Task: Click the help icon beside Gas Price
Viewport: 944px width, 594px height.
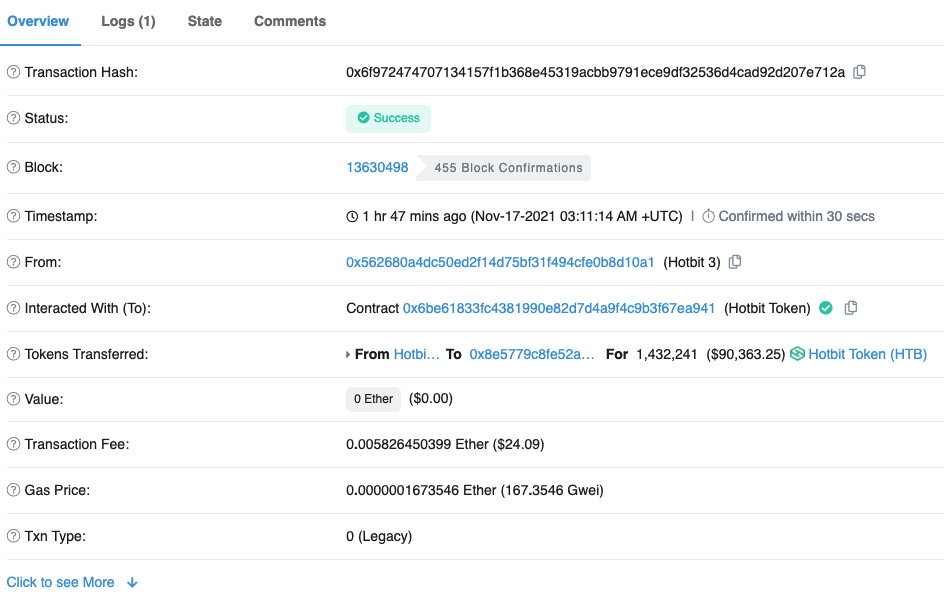Action: pos(14,490)
